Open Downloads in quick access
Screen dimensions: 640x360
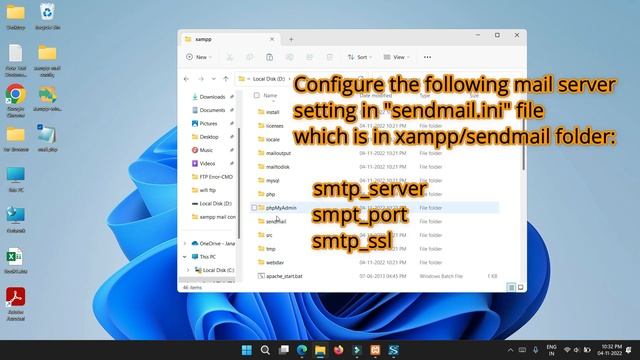click(212, 97)
